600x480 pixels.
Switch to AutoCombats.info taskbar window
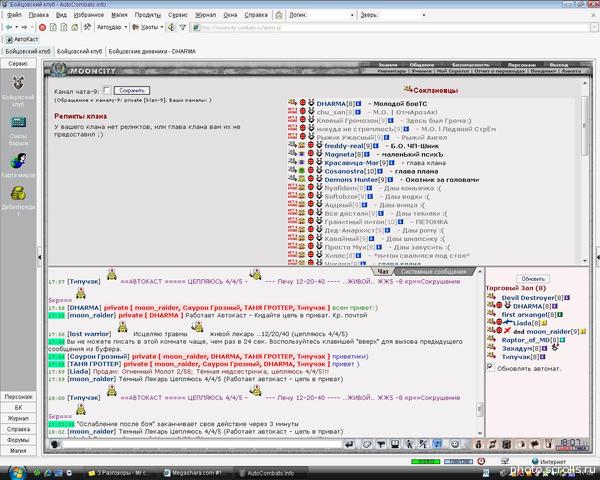pos(270,473)
